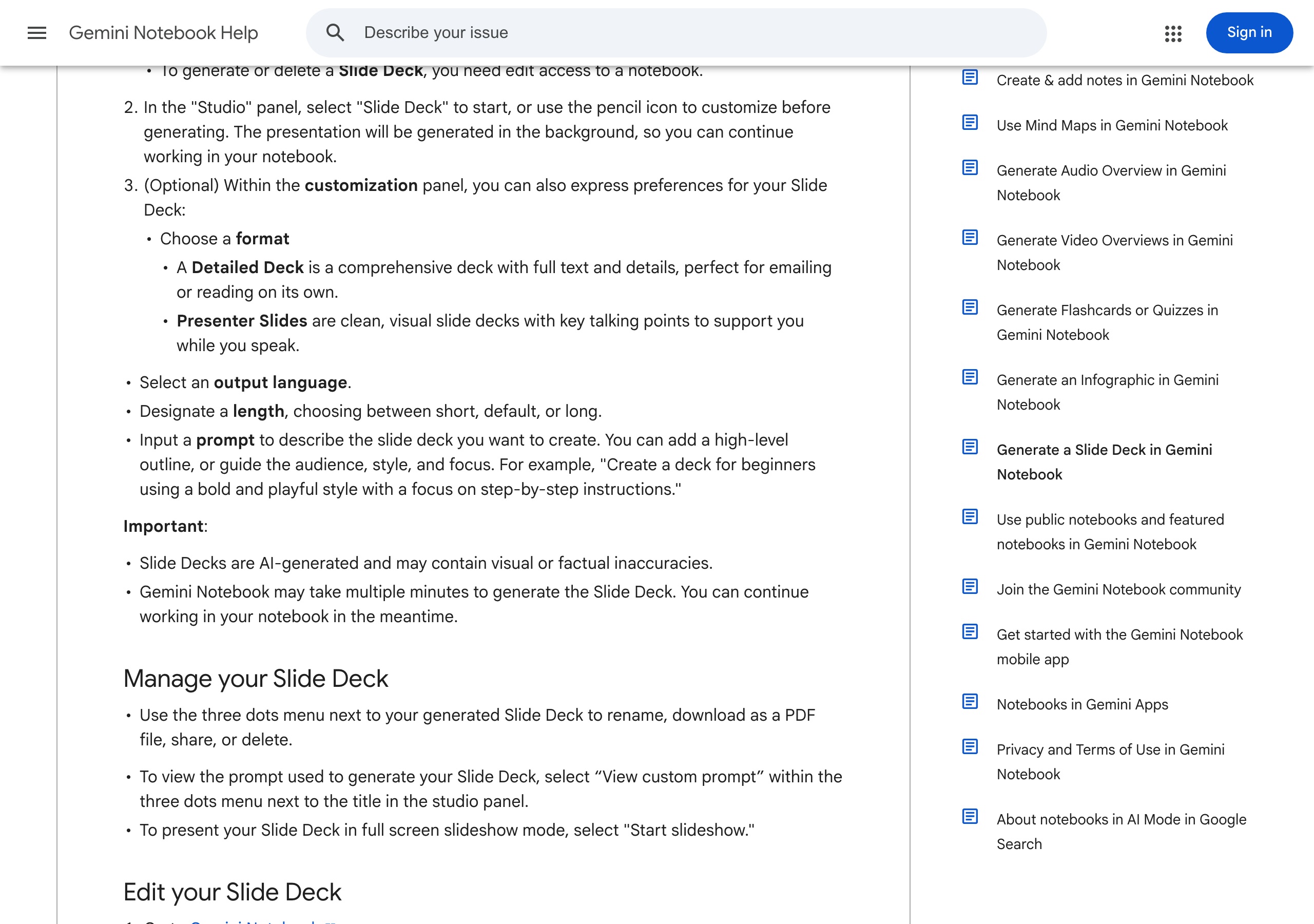Click the icon beside Generate Video Overviews
Image resolution: width=1314 pixels, height=924 pixels.
[970, 238]
